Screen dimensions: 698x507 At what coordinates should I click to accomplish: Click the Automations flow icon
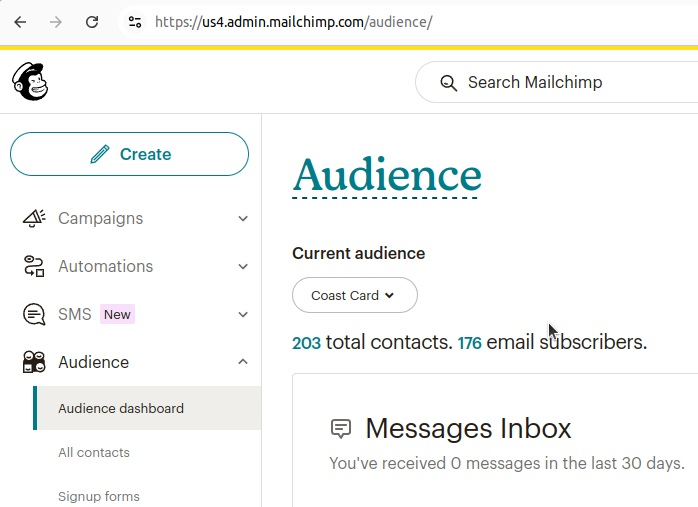point(34,266)
